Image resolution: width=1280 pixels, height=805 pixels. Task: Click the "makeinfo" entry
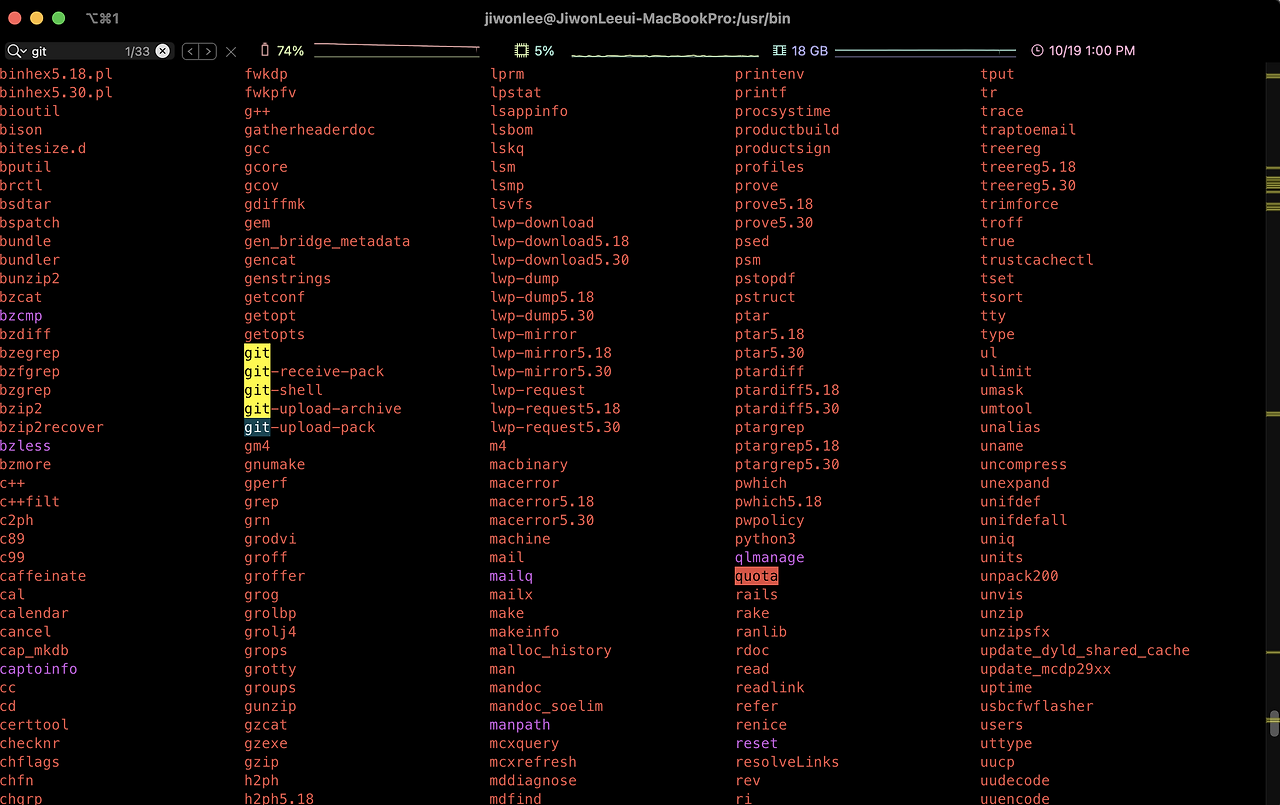coord(524,632)
